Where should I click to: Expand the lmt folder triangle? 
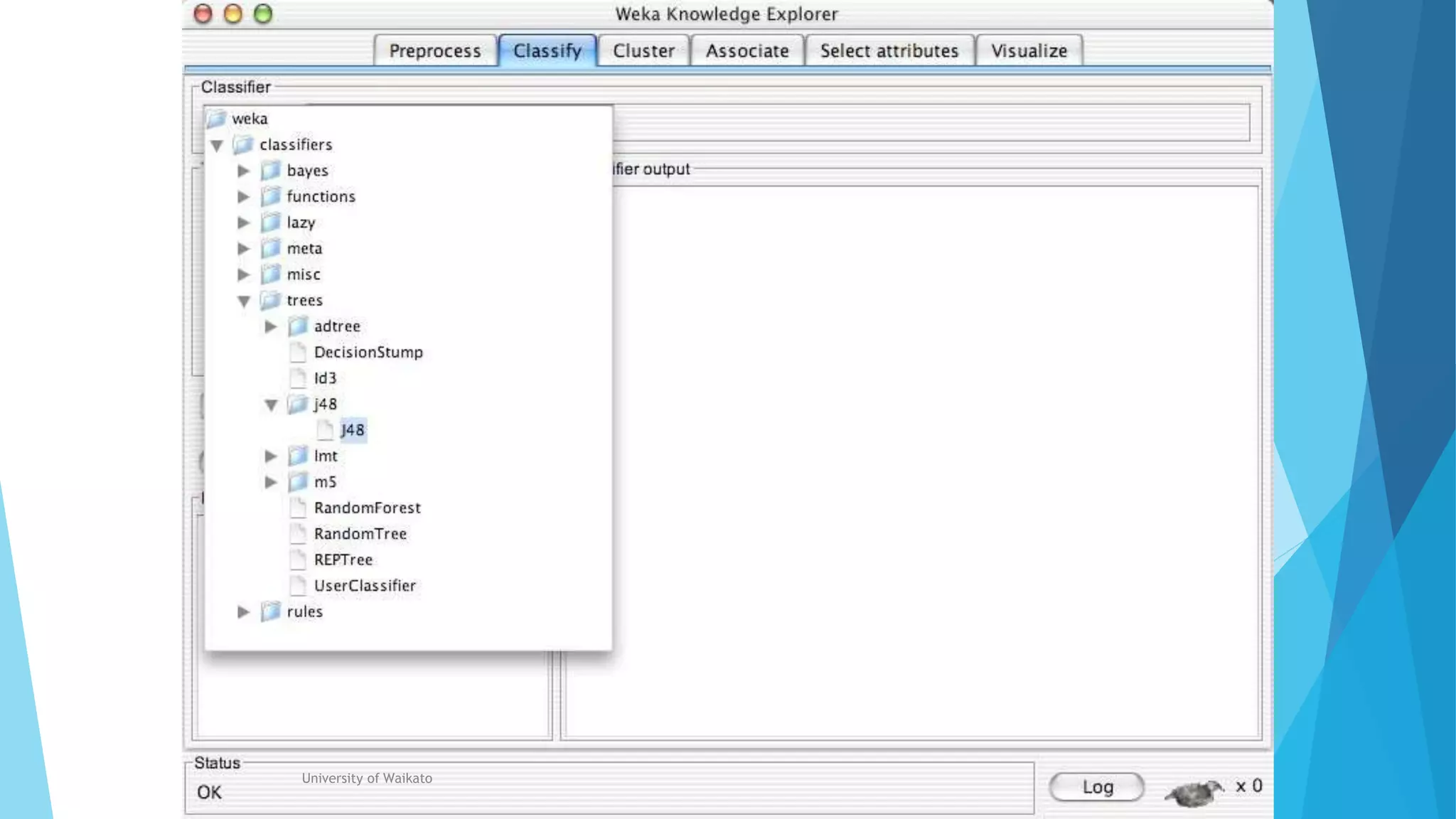[x=271, y=456]
